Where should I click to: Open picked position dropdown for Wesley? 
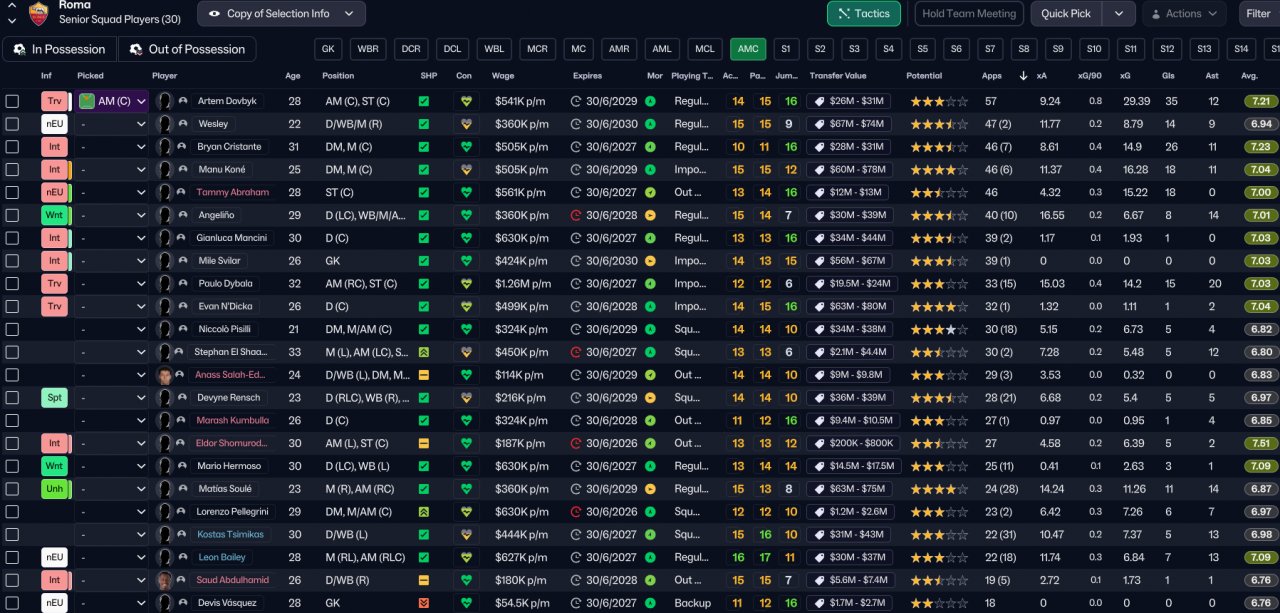[112, 124]
